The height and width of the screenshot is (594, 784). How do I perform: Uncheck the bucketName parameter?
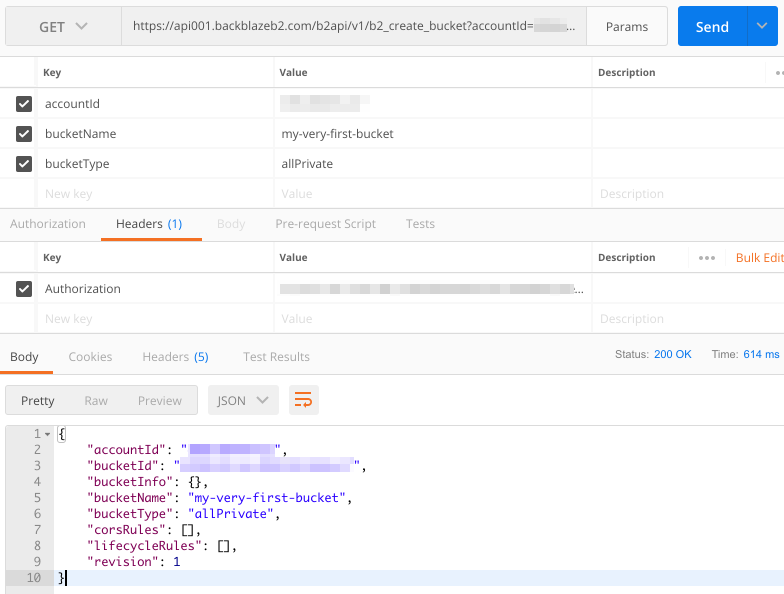point(24,134)
